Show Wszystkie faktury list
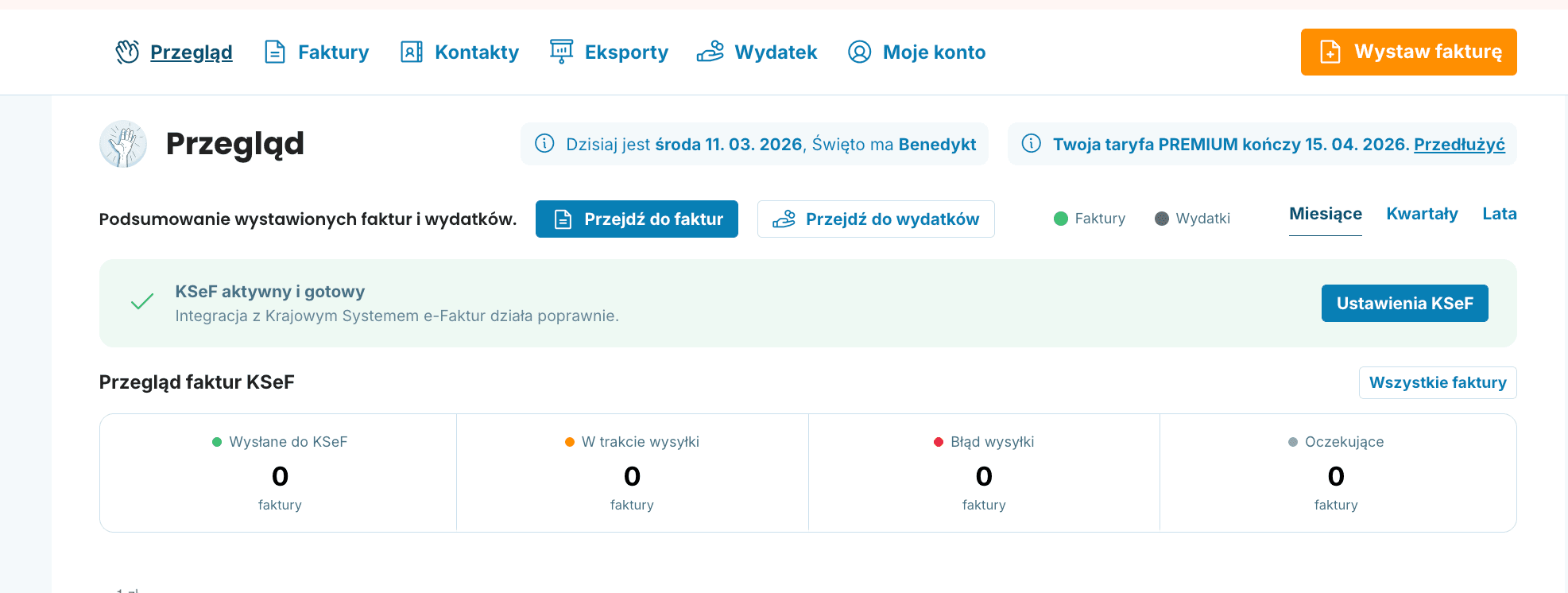This screenshot has height=593, width=1568. point(1437,383)
